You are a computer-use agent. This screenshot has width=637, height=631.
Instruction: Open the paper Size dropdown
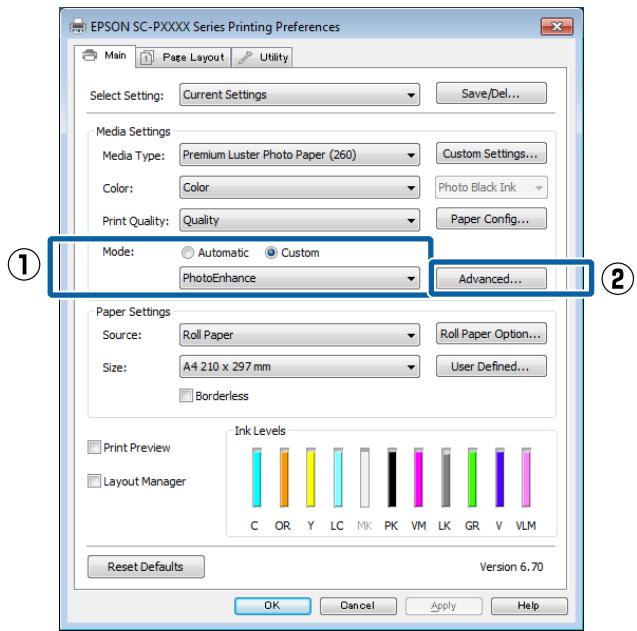click(x=299, y=367)
